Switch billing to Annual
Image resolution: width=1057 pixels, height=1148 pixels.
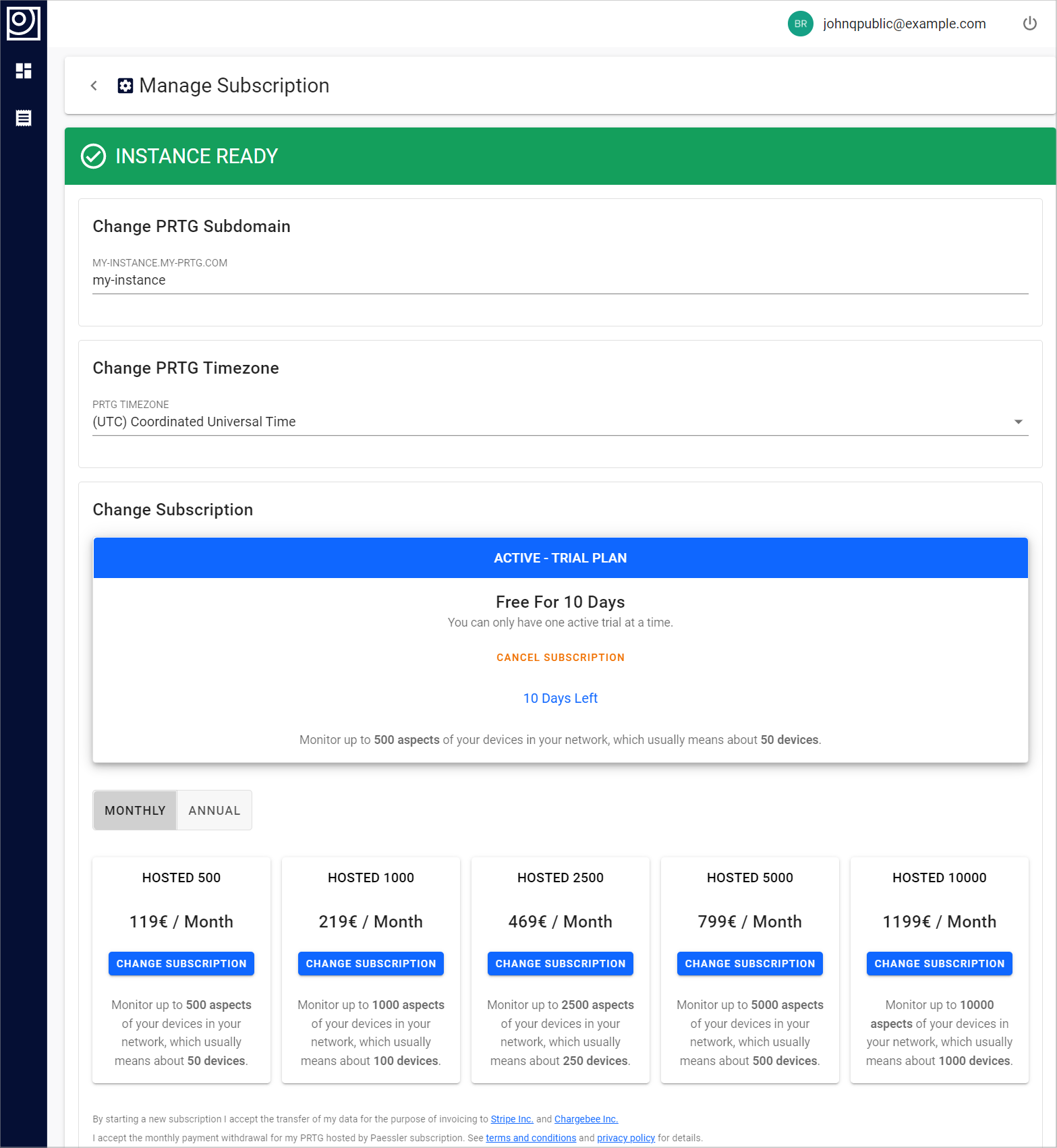pyautogui.click(x=214, y=810)
